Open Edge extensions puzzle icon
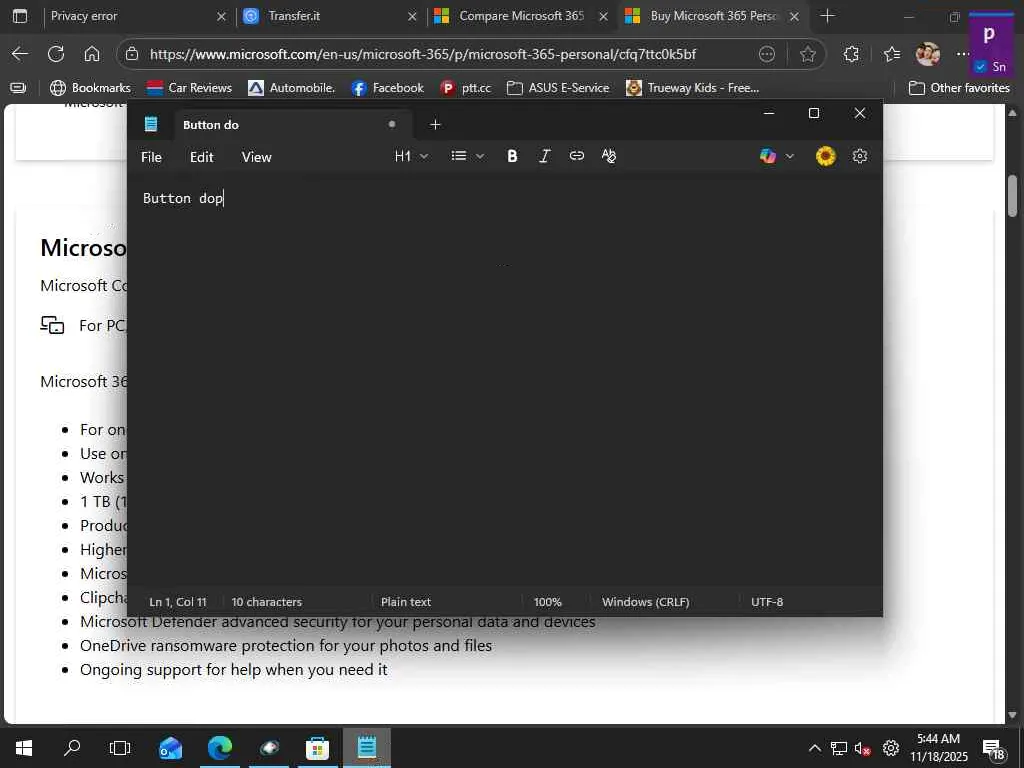This screenshot has width=1024, height=768. (x=851, y=54)
